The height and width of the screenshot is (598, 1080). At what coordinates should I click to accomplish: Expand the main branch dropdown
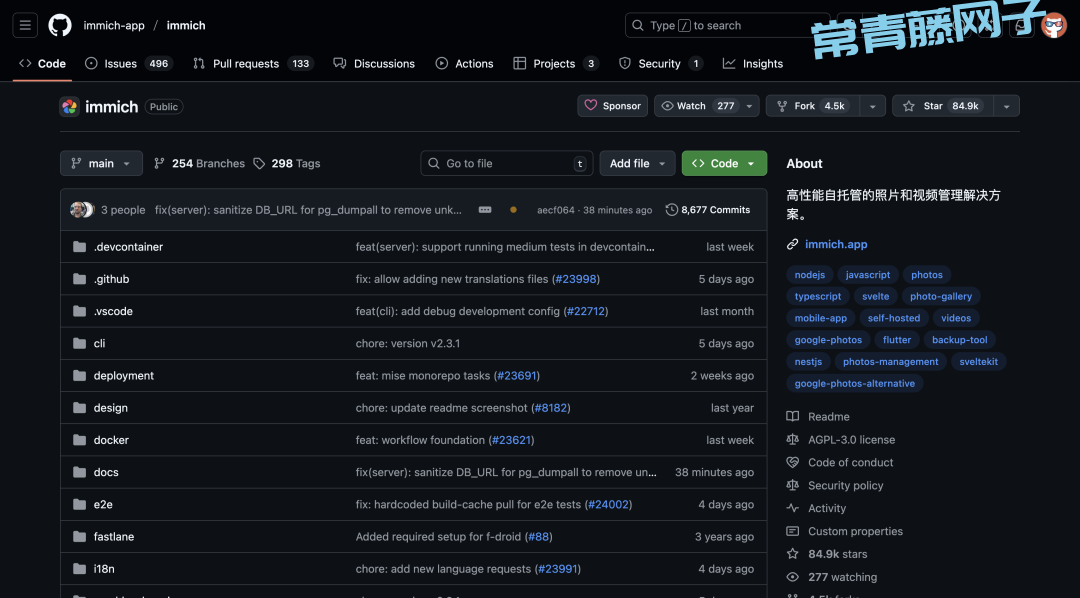[101, 164]
